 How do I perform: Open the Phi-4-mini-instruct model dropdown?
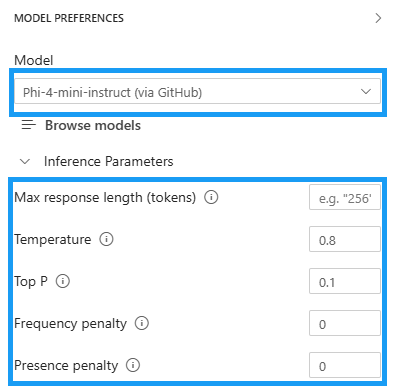tap(197, 91)
